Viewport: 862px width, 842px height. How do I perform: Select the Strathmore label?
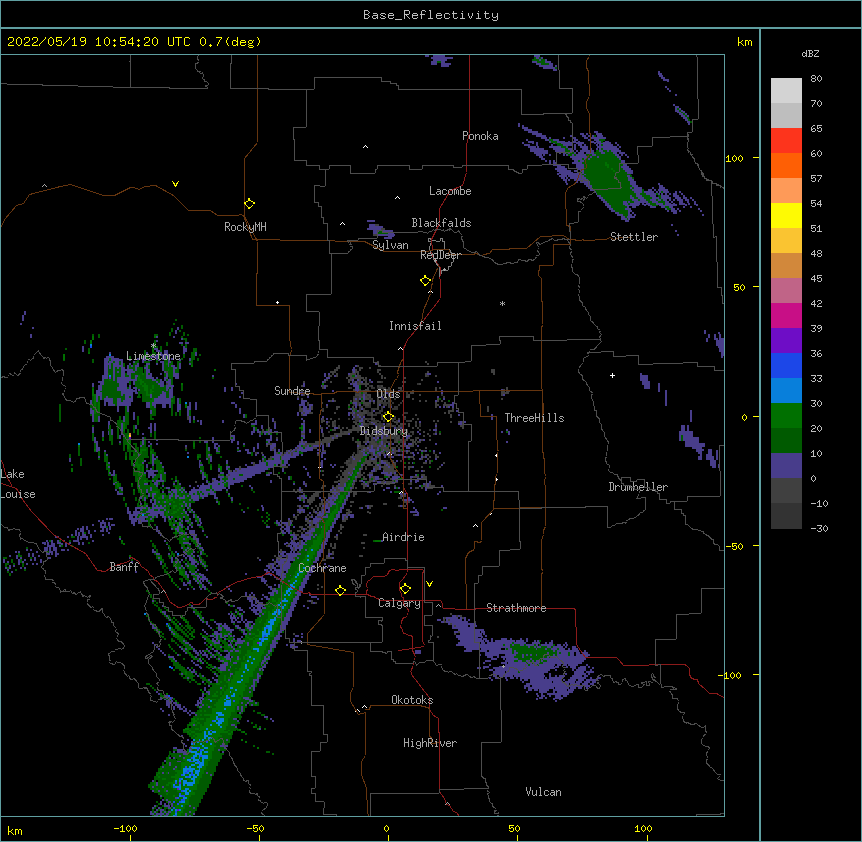coord(516,608)
